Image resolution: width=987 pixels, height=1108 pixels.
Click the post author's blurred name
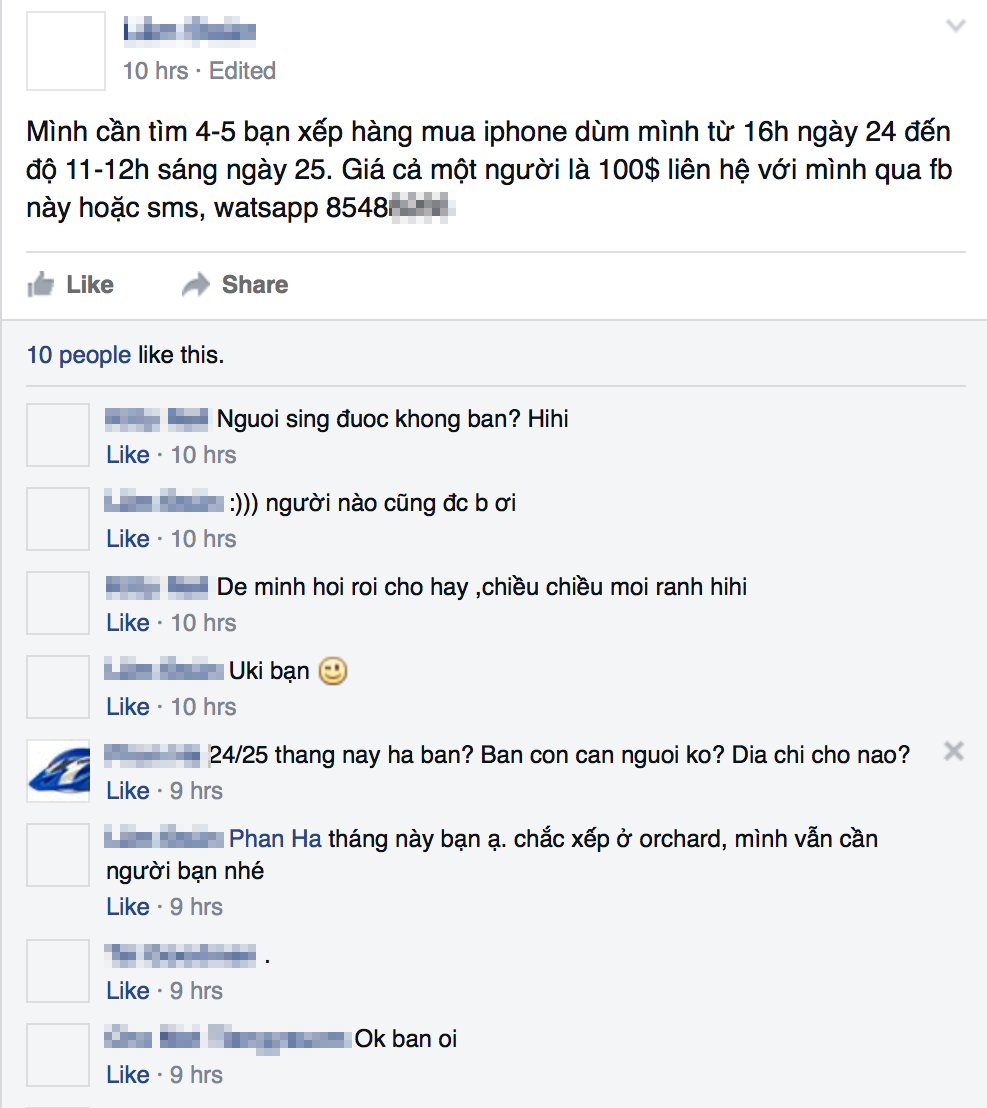[189, 32]
